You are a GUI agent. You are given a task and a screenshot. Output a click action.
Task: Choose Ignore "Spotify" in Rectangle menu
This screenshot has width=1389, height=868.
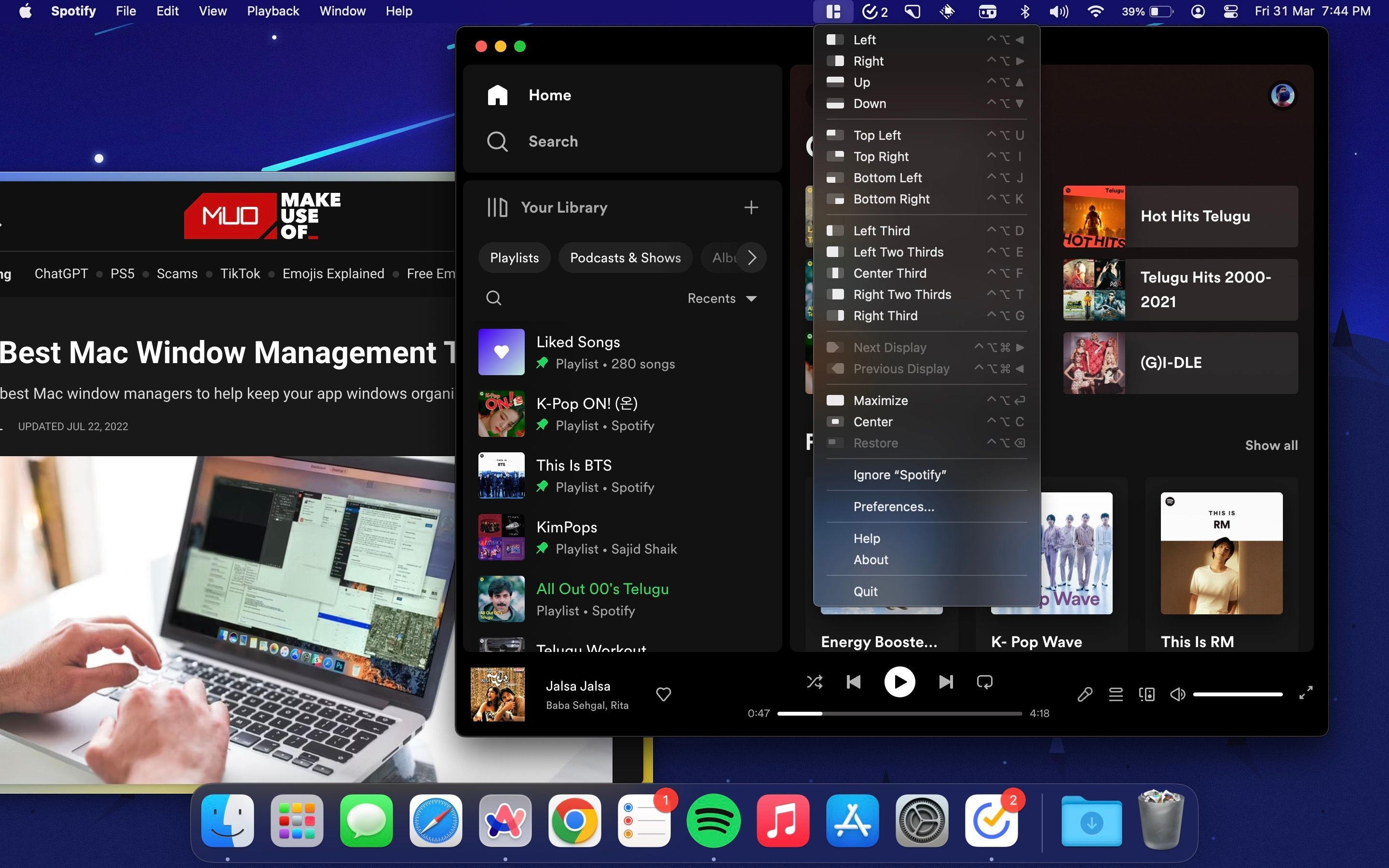926,475
